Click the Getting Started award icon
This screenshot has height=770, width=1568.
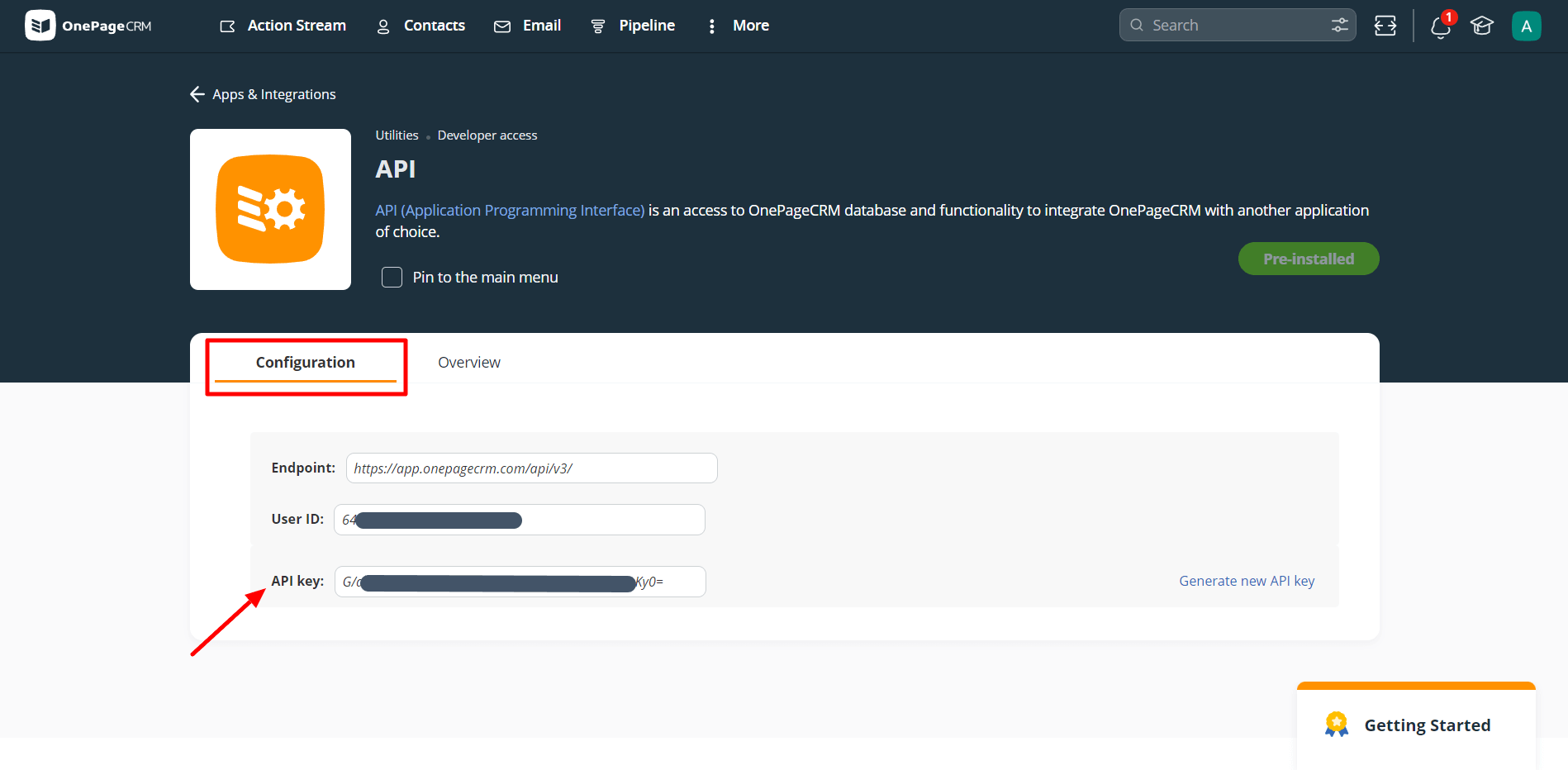(1336, 725)
